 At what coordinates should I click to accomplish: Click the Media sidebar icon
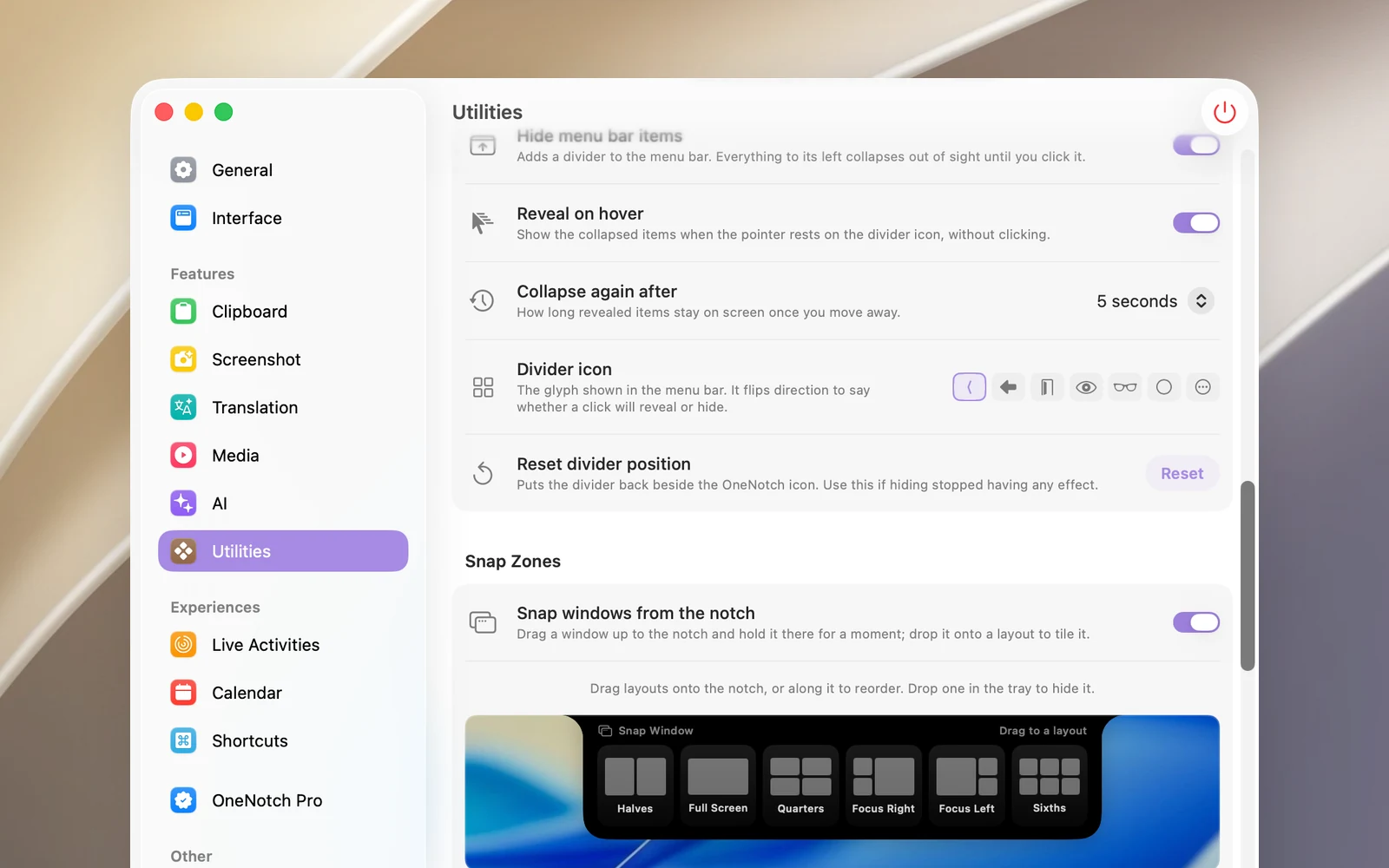click(x=183, y=455)
